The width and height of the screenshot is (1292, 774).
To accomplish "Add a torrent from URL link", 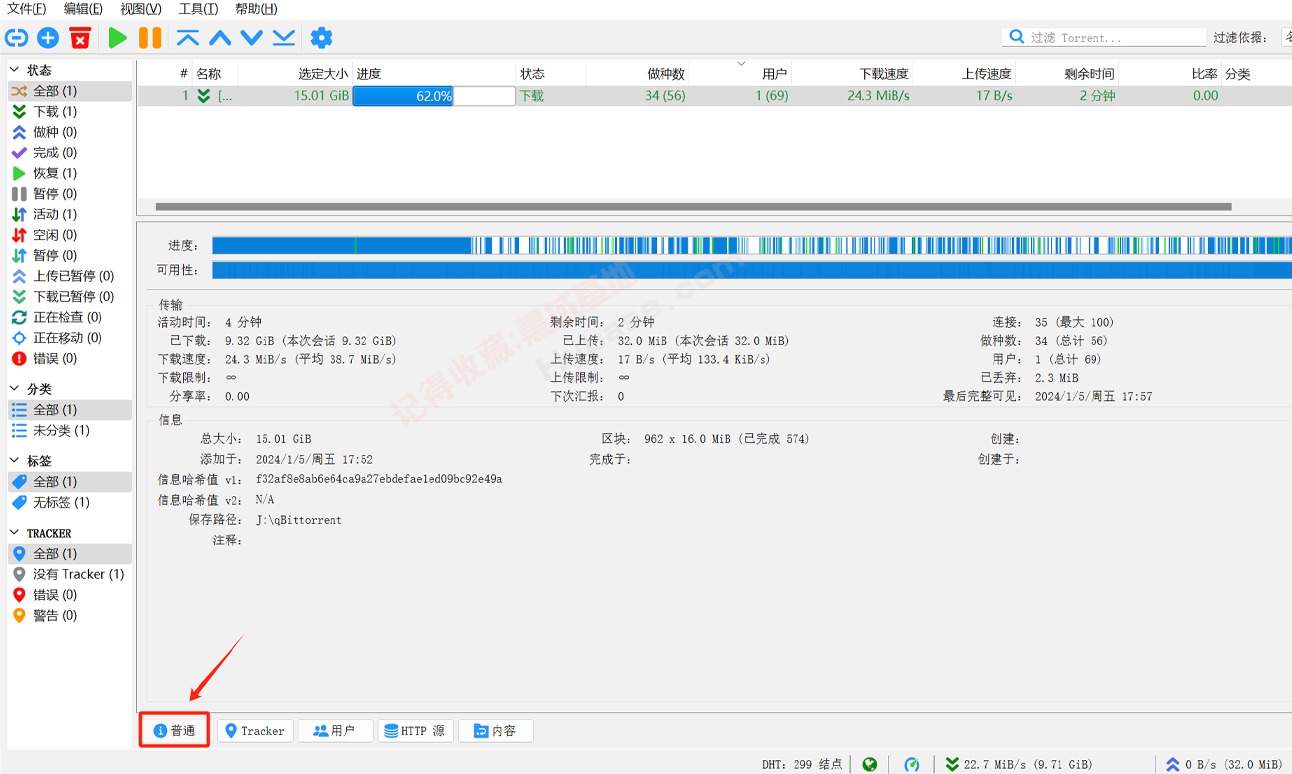I will click(x=16, y=37).
